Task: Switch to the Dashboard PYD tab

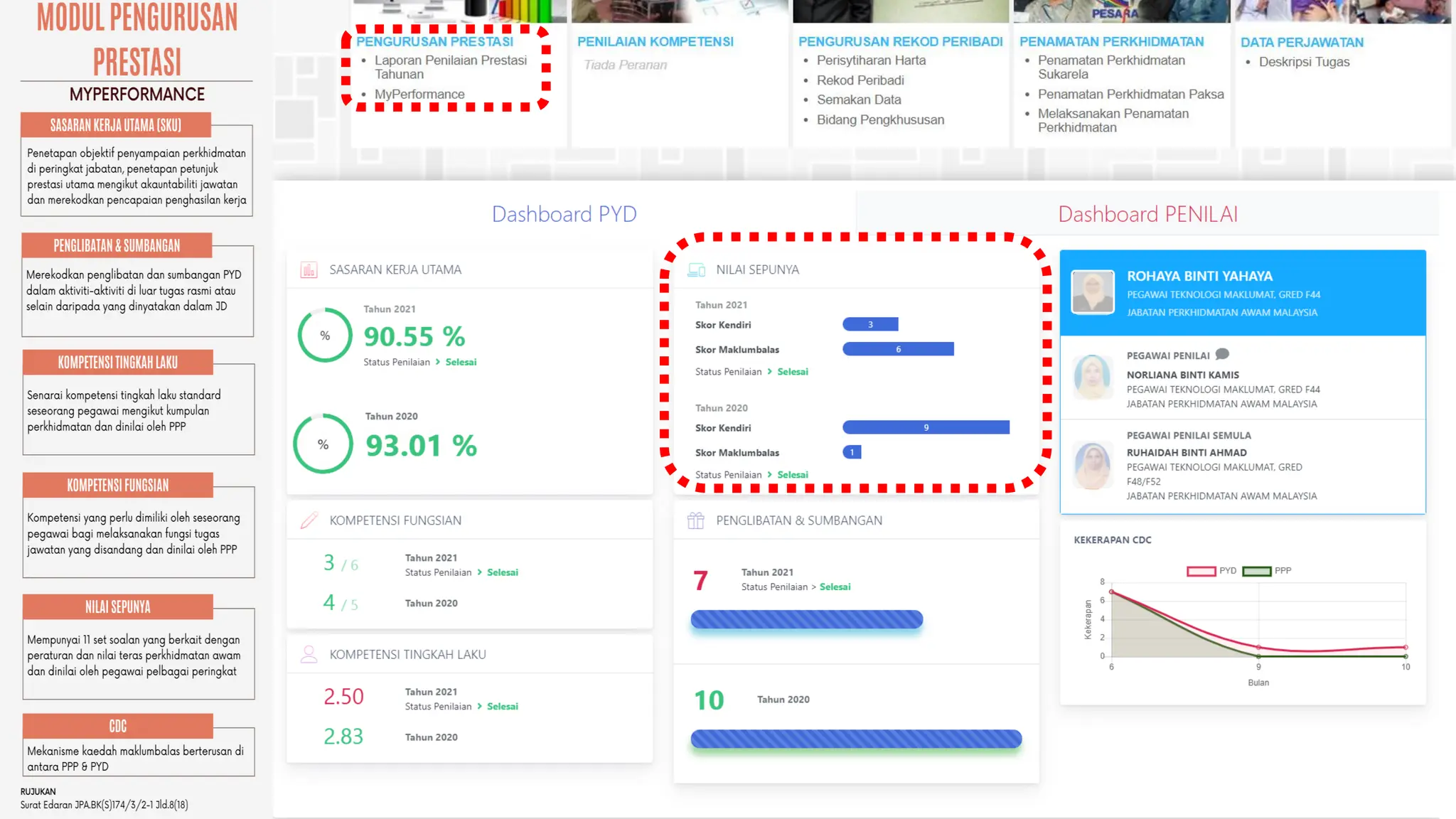Action: coord(564,214)
